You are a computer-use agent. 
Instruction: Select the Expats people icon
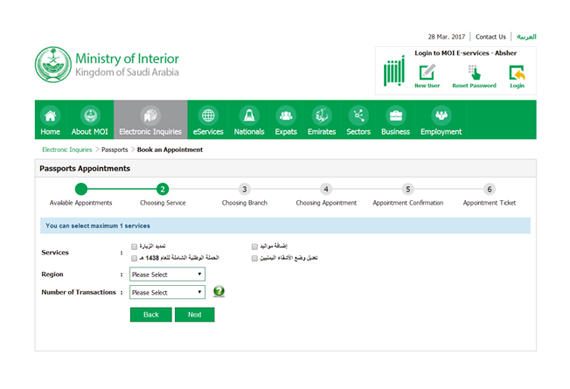pos(286,116)
